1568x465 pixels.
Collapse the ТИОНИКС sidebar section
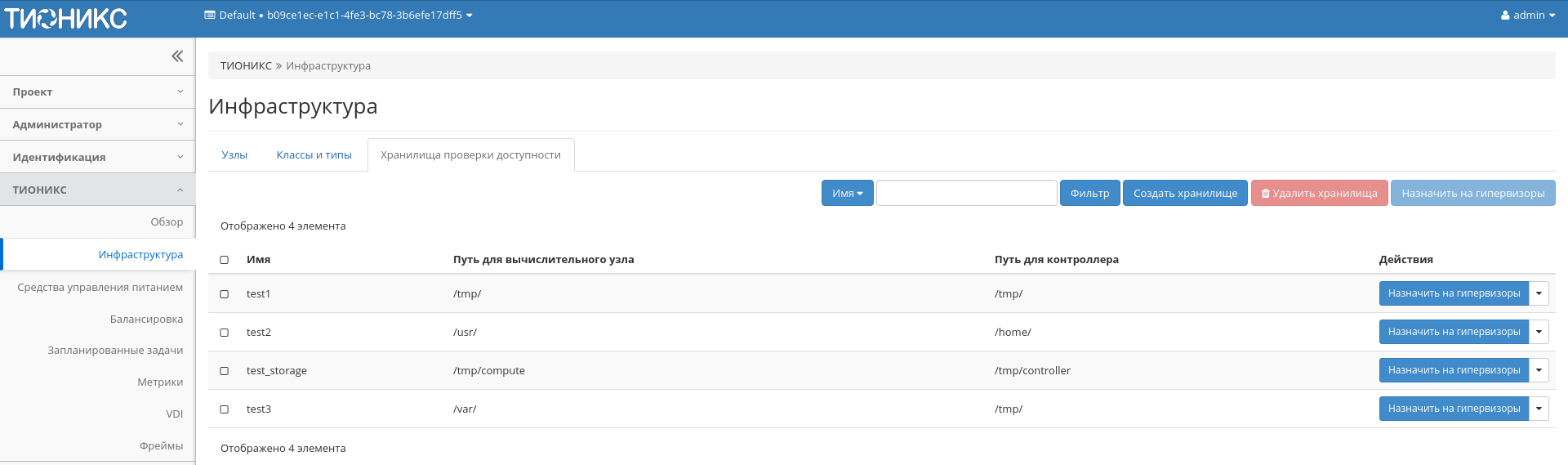tap(97, 190)
